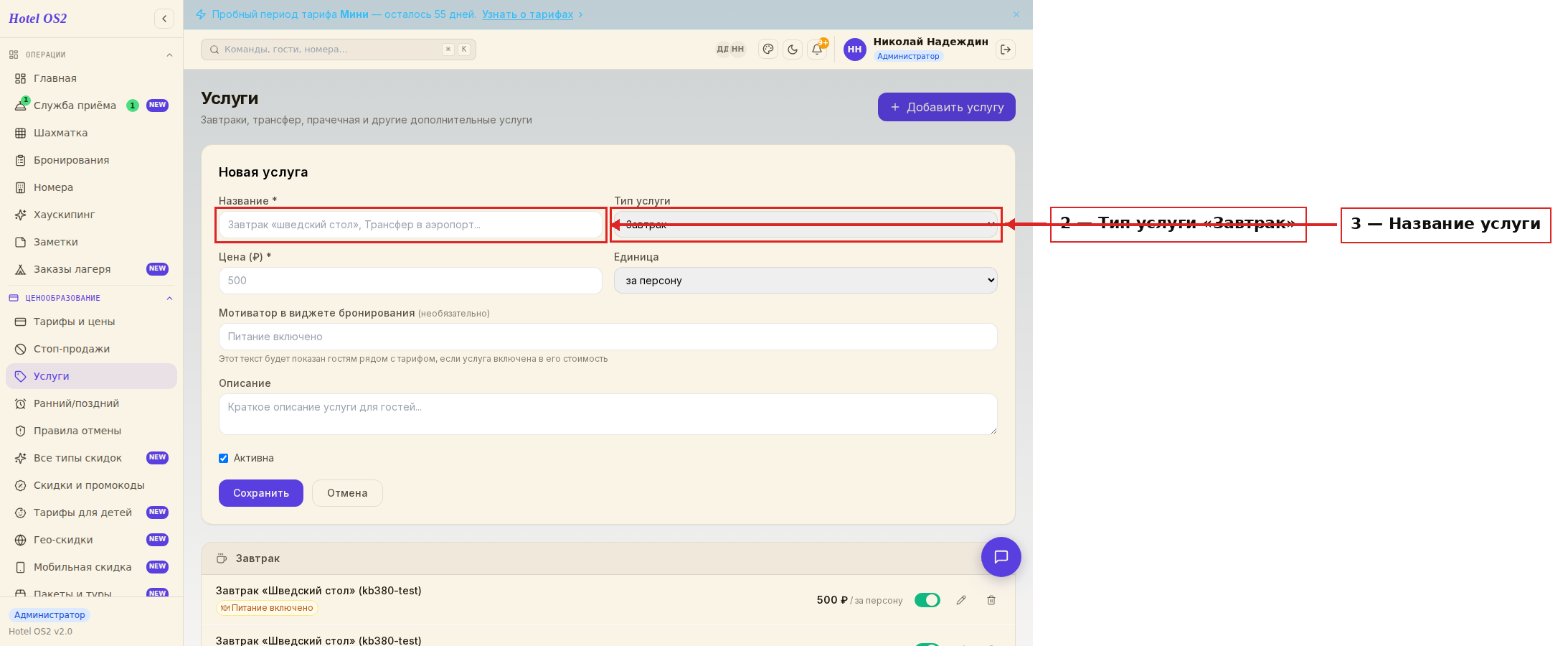
Task: Open the chat bubble floating button
Action: 1001,557
